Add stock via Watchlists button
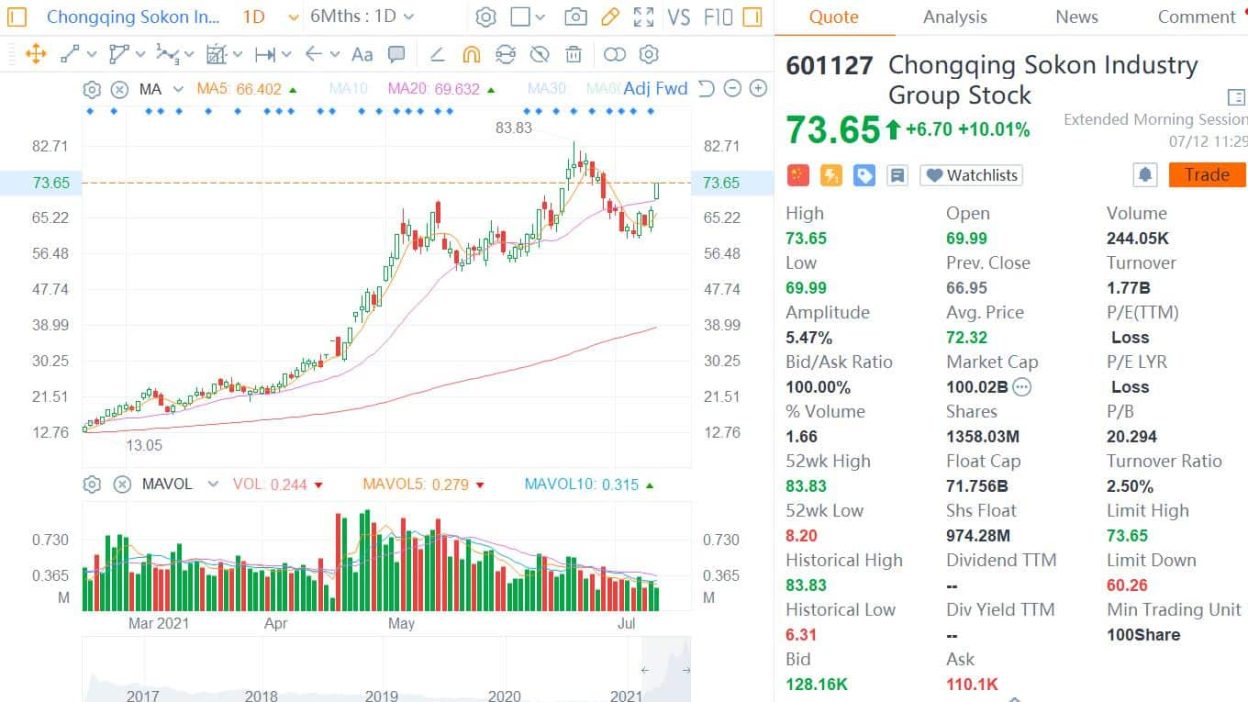The height and width of the screenshot is (702, 1248). click(971, 175)
